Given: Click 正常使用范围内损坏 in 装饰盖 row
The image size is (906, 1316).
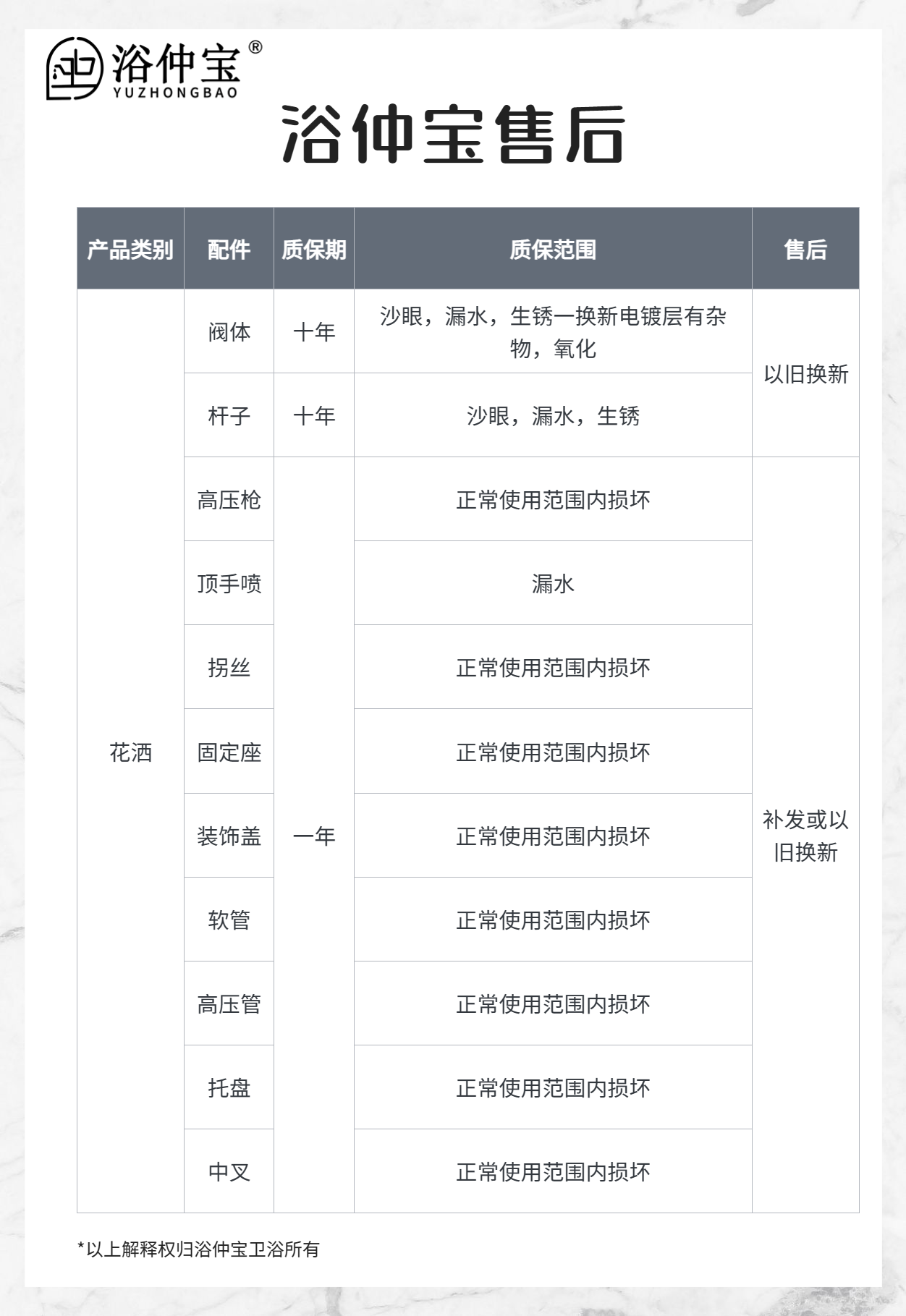Looking at the screenshot, I should click(553, 836).
